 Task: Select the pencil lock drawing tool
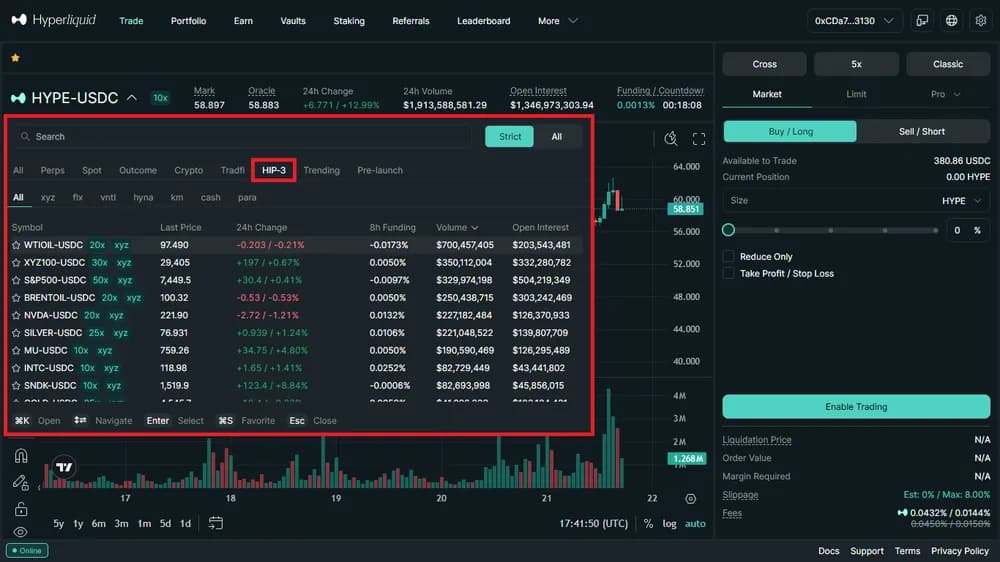(x=21, y=483)
